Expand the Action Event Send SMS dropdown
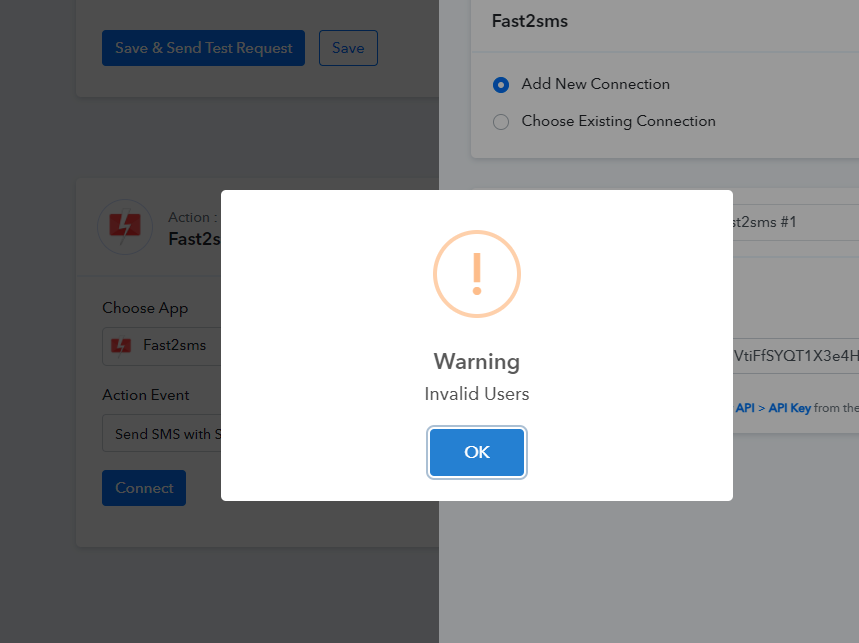This screenshot has width=859, height=643. 162,433
